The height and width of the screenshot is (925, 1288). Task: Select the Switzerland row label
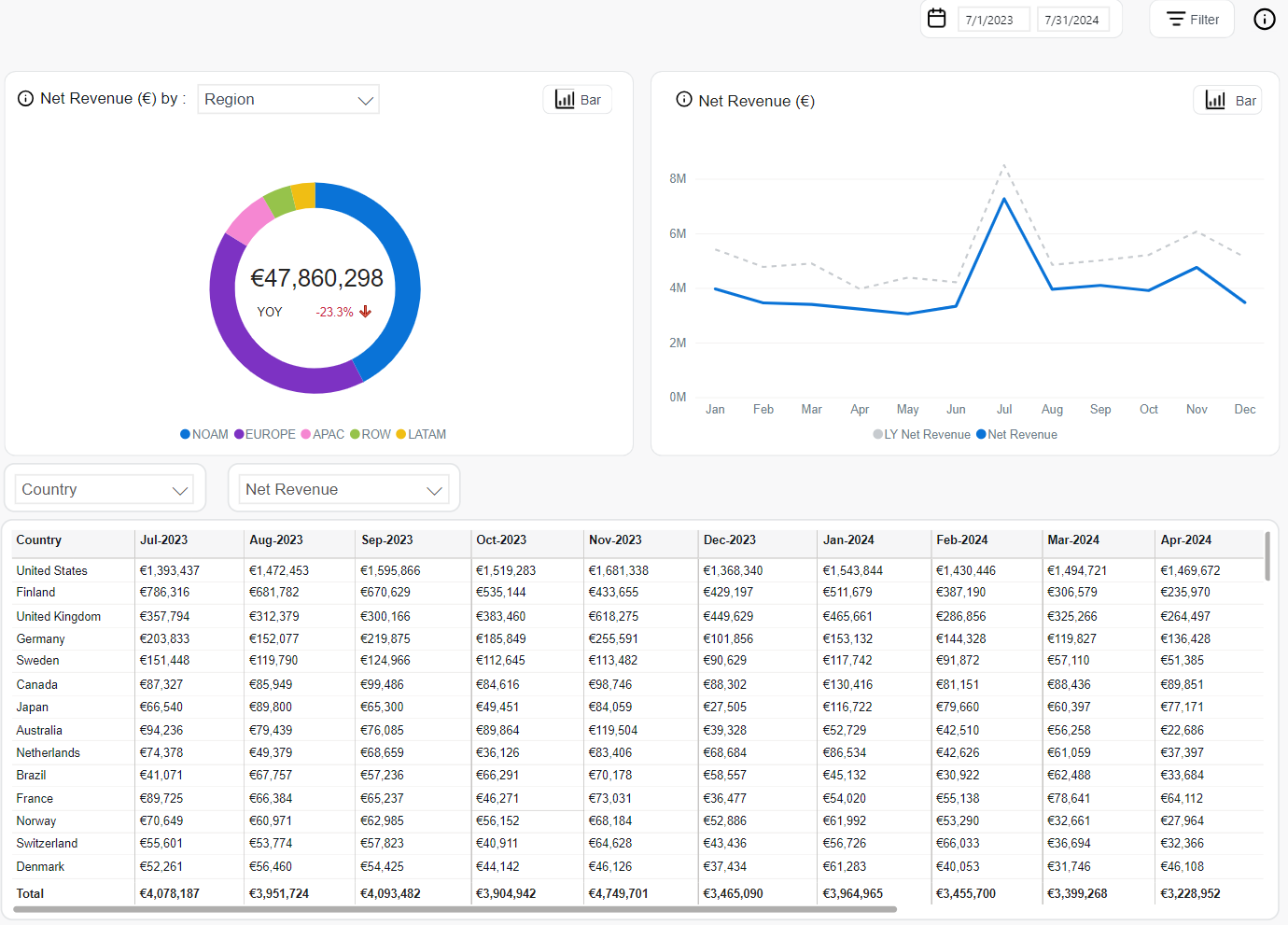point(47,843)
